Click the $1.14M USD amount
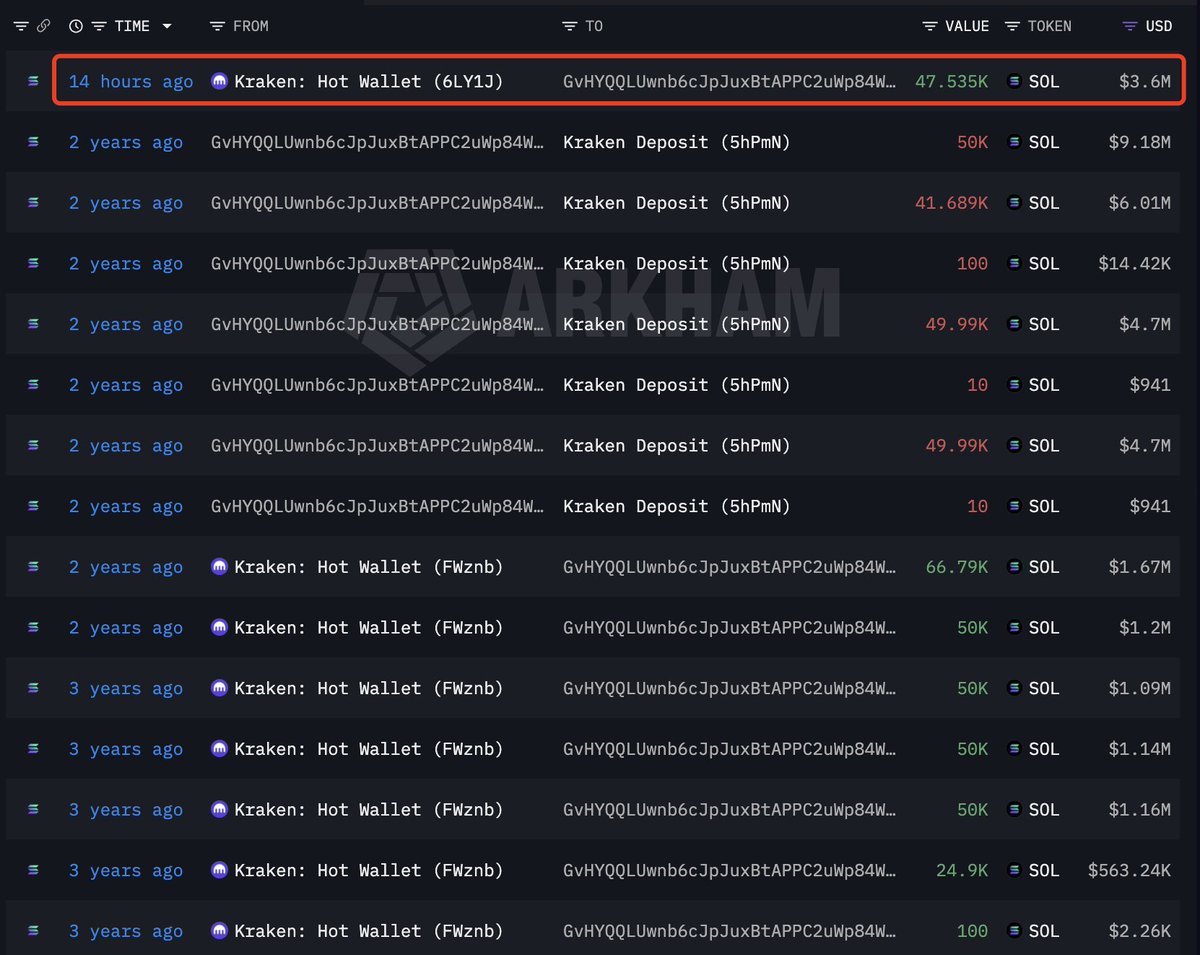Viewport: 1200px width, 955px height. pos(1140,749)
